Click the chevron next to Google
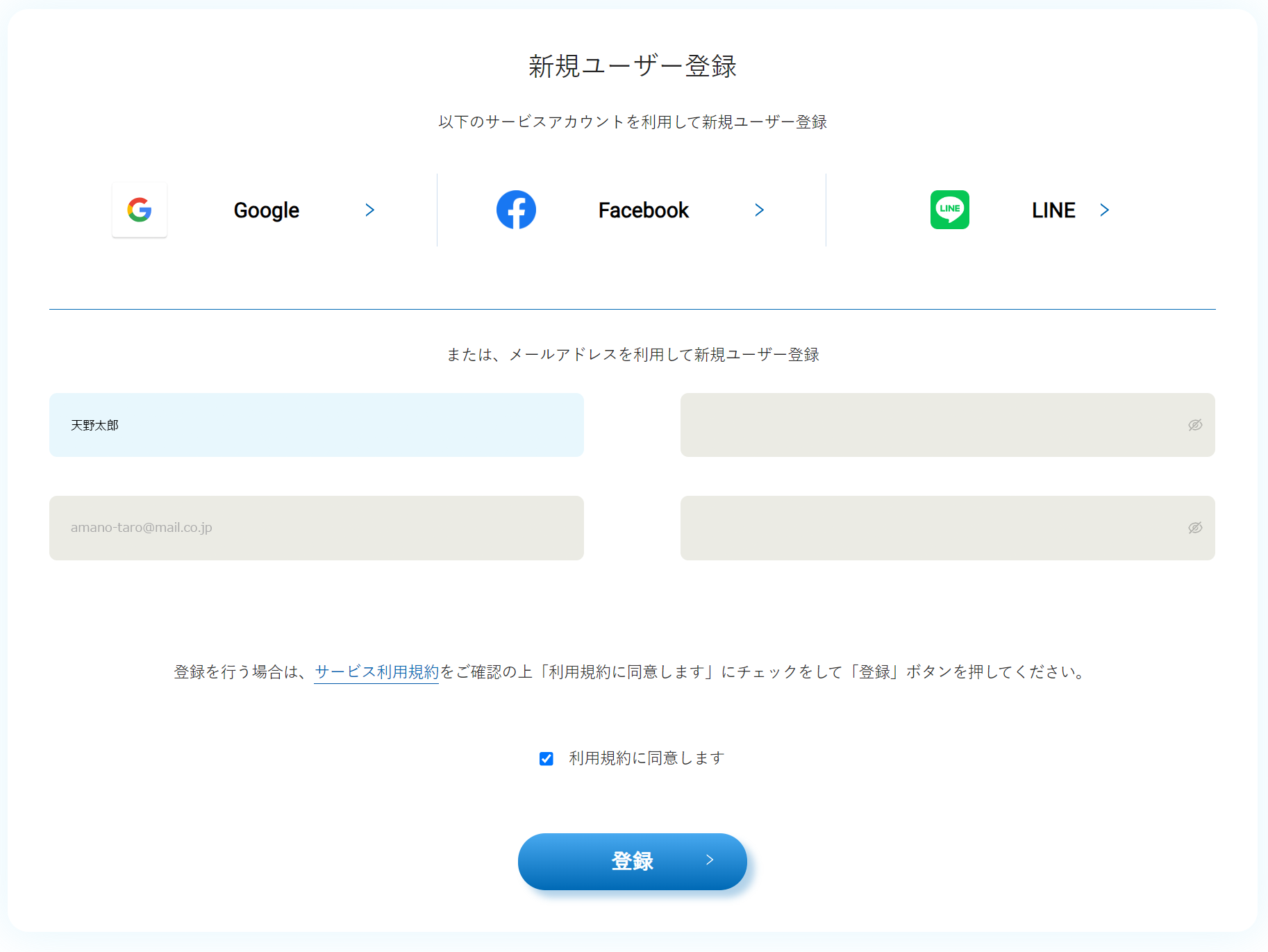Viewport: 1268px width, 952px height. click(370, 210)
